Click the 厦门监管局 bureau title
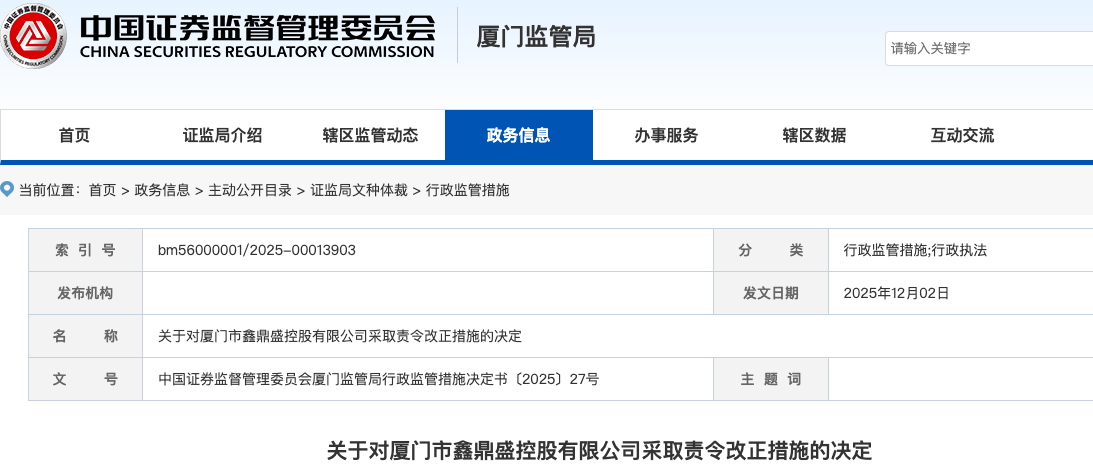This screenshot has height=473, width=1093. pos(536,36)
